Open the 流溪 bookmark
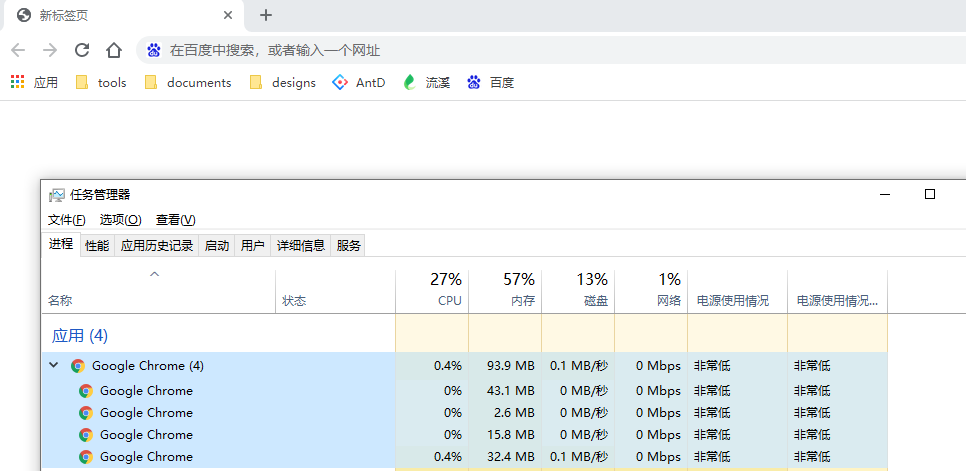Image resolution: width=966 pixels, height=471 pixels. [427, 83]
